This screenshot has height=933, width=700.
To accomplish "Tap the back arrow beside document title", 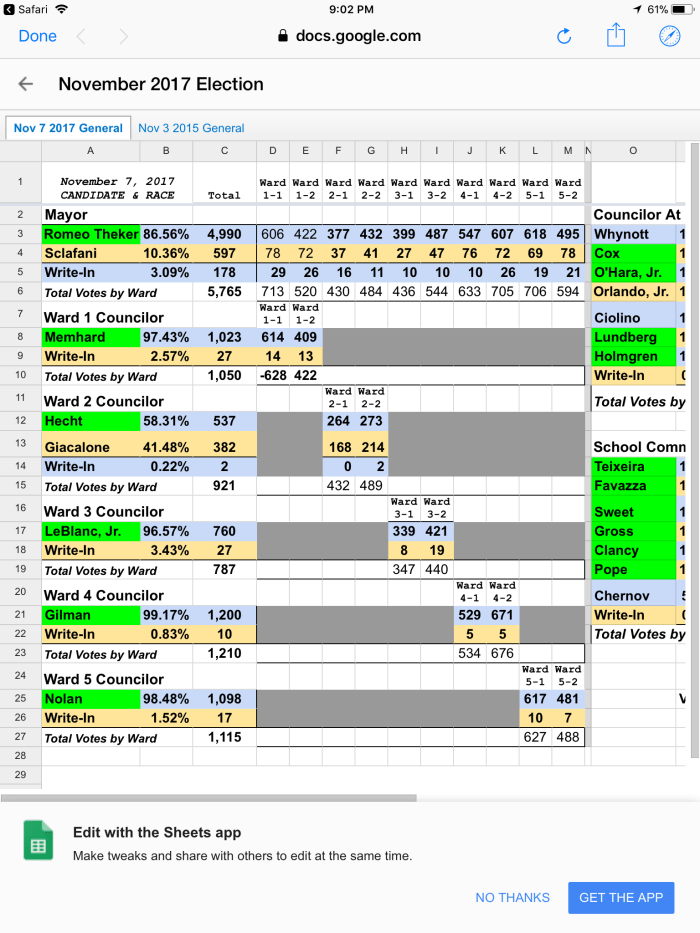I will (26, 84).
